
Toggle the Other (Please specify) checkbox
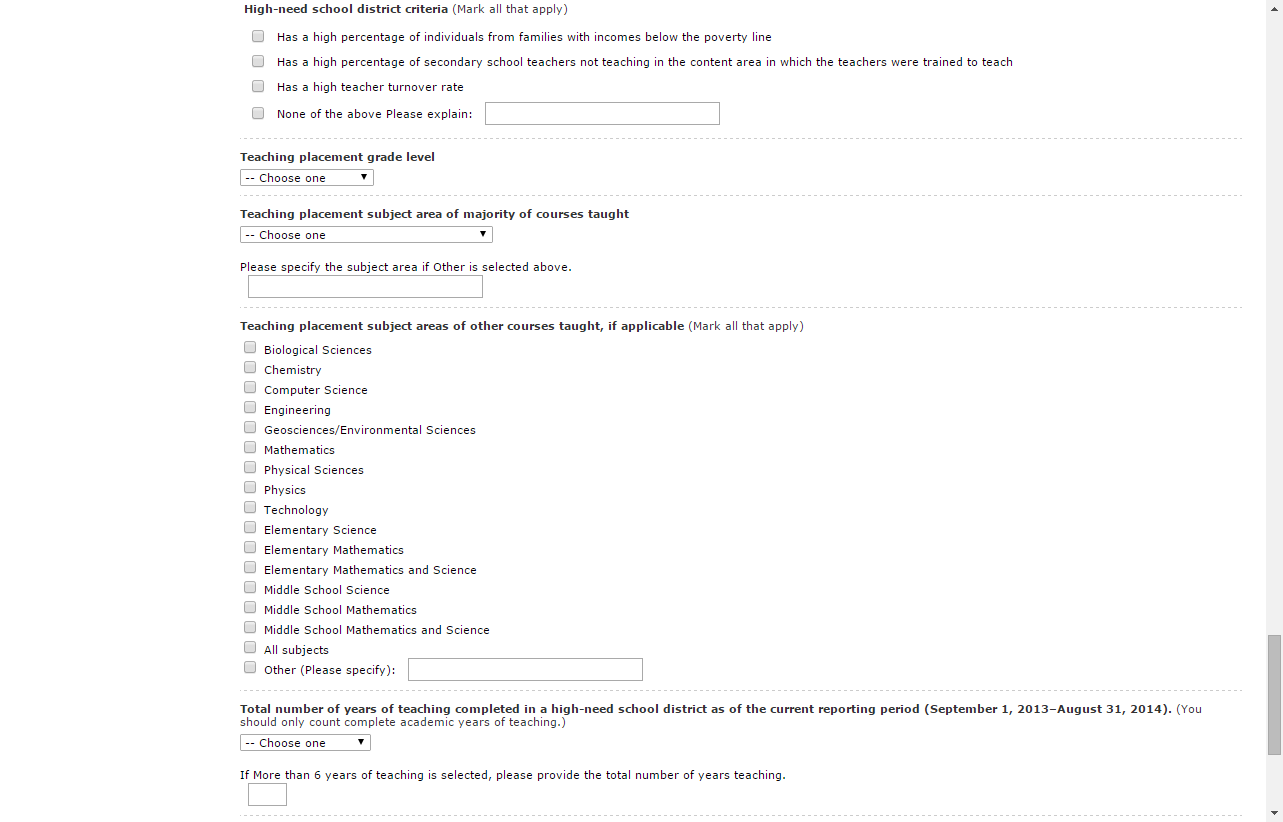click(x=250, y=668)
